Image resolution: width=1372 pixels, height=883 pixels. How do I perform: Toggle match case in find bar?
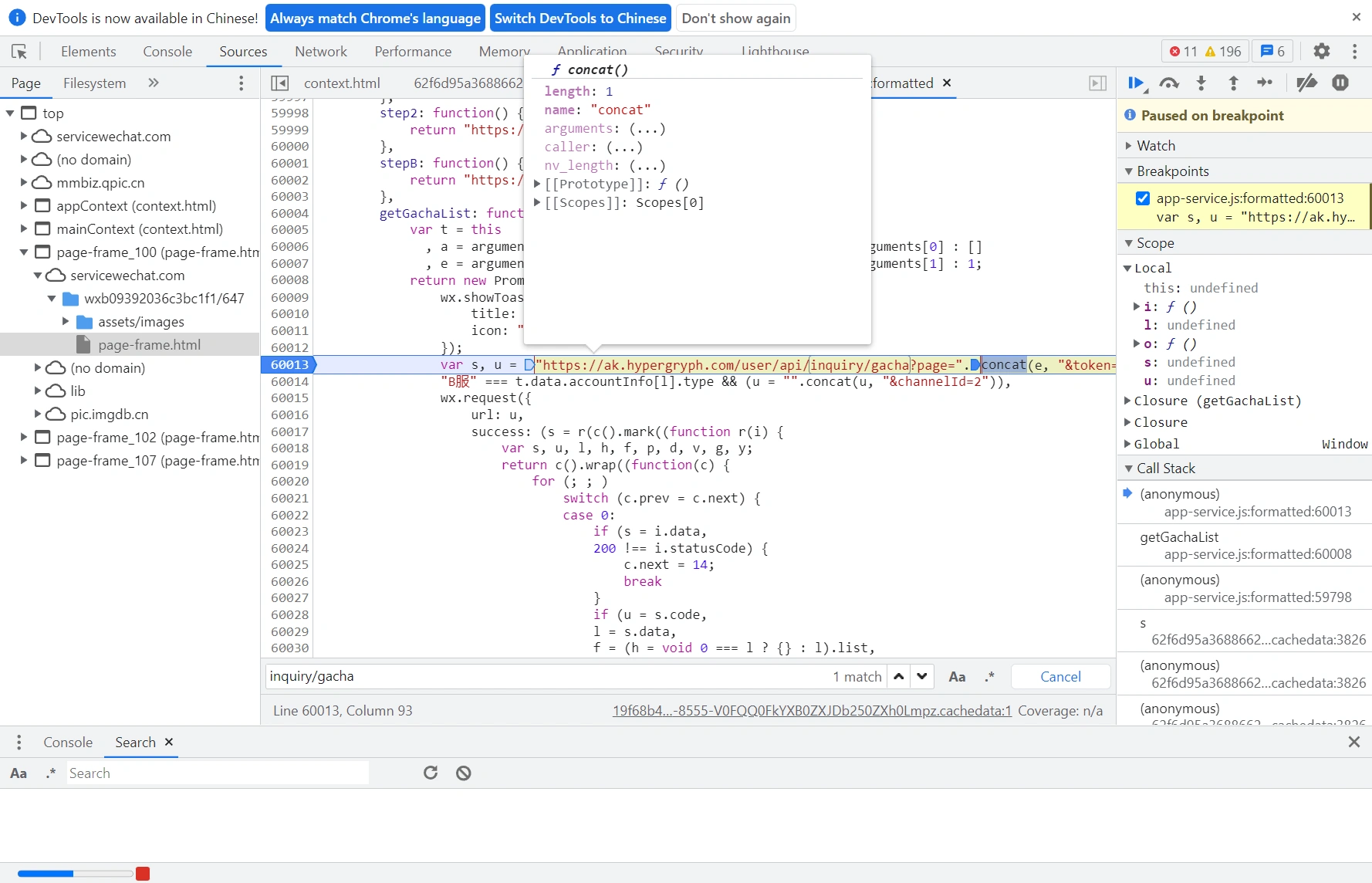(x=957, y=677)
